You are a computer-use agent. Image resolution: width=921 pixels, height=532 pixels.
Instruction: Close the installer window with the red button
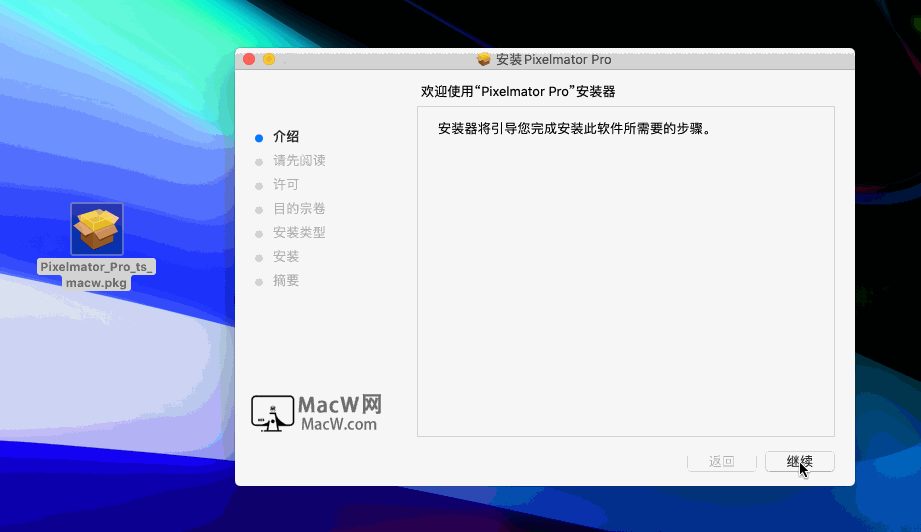249,59
